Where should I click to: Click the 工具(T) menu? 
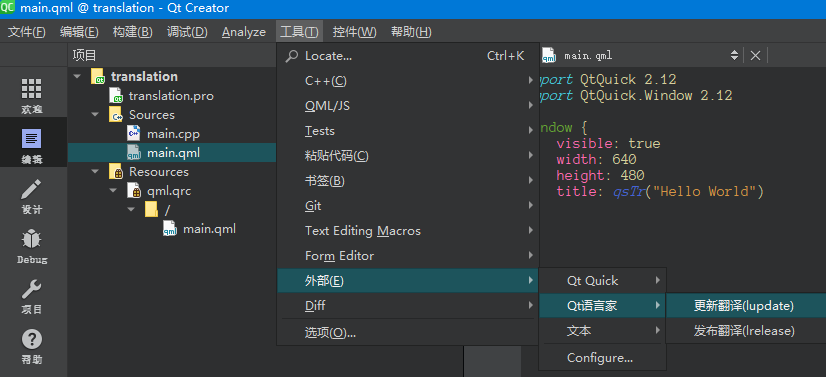click(299, 32)
